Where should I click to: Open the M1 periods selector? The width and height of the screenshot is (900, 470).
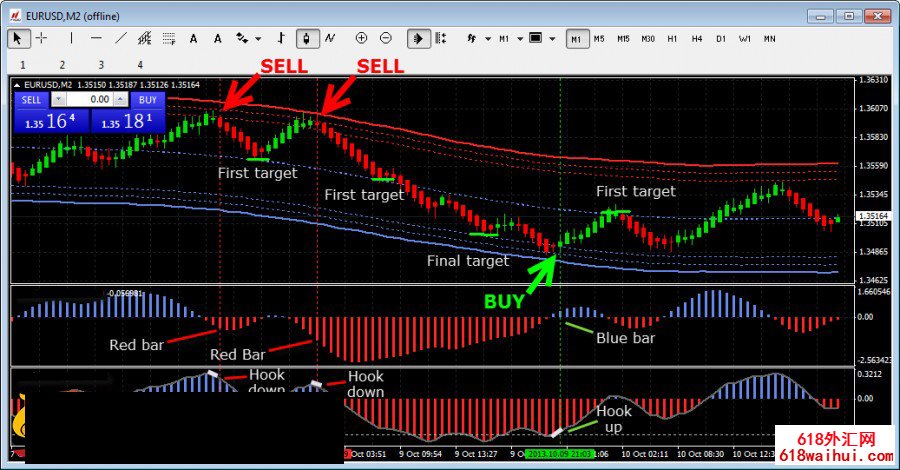coord(504,39)
